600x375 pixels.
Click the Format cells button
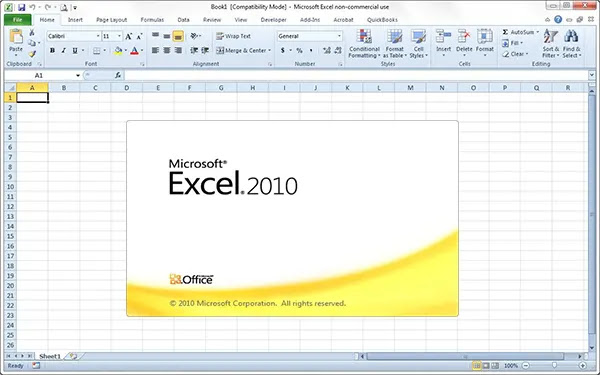pos(485,44)
